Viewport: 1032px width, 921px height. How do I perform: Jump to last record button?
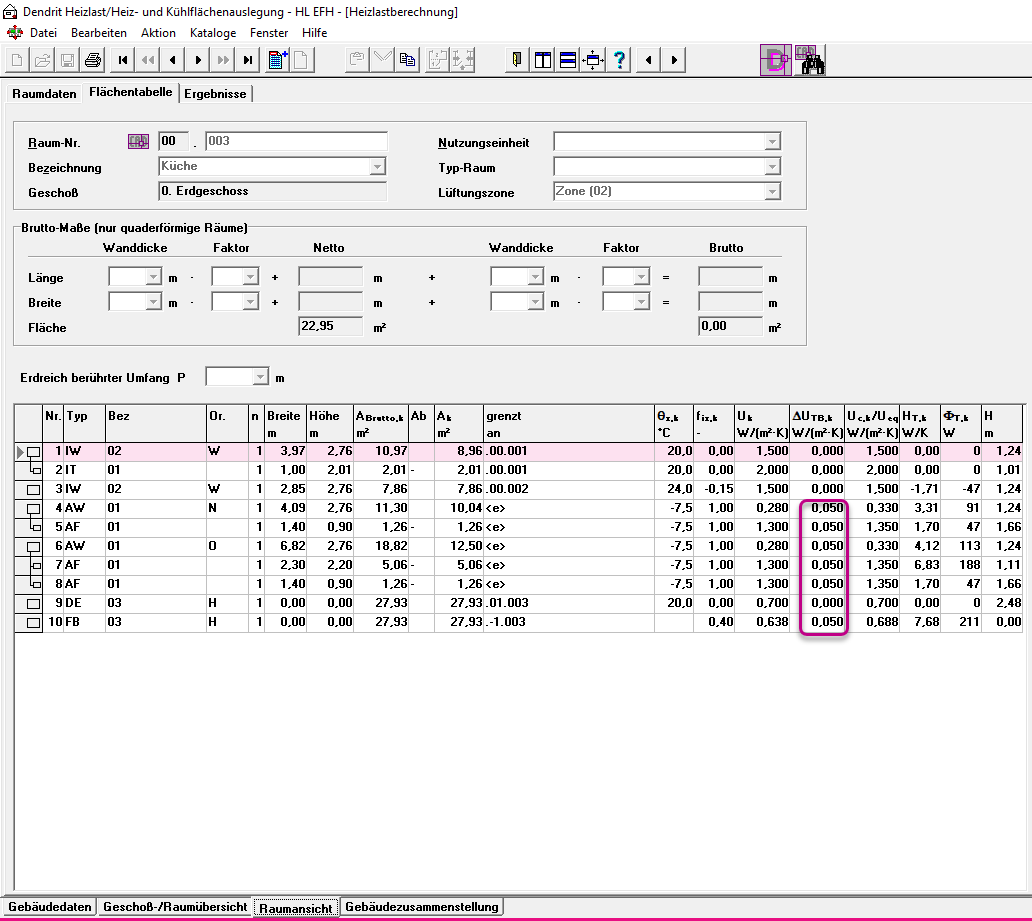pyautogui.click(x=247, y=61)
